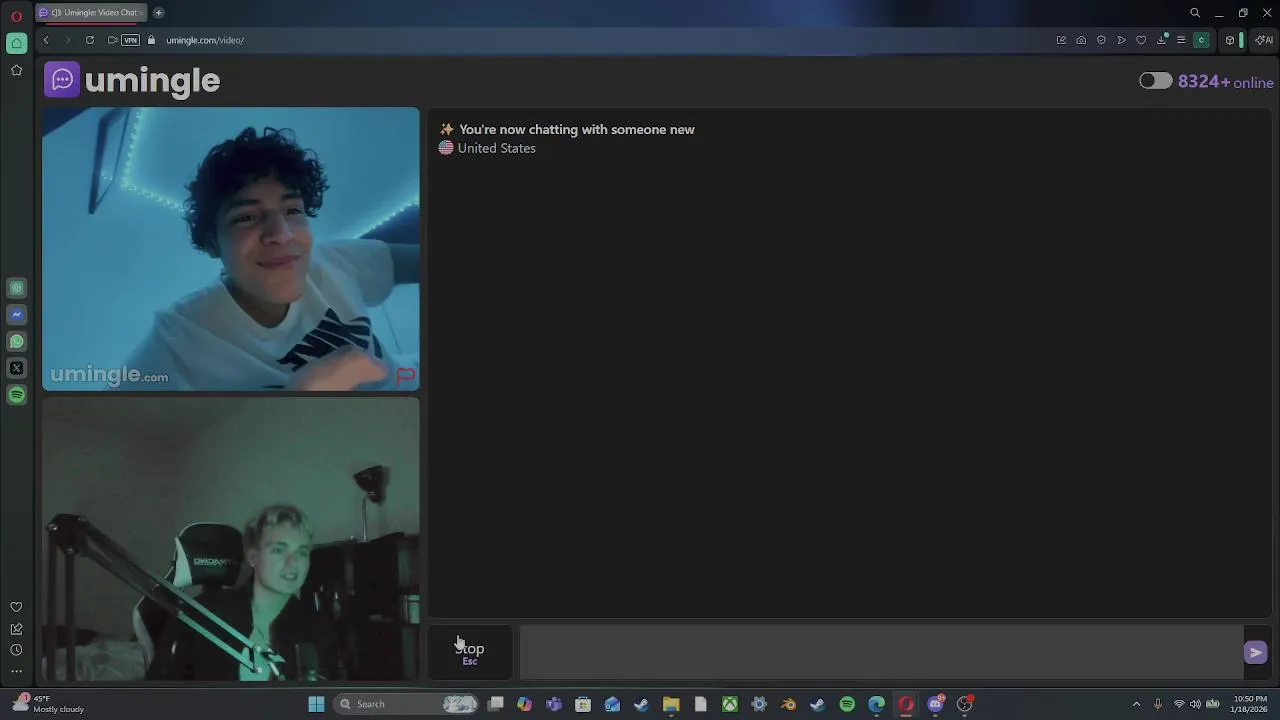Open Blender from the taskbar
The height and width of the screenshot is (720, 1280).
click(788, 704)
